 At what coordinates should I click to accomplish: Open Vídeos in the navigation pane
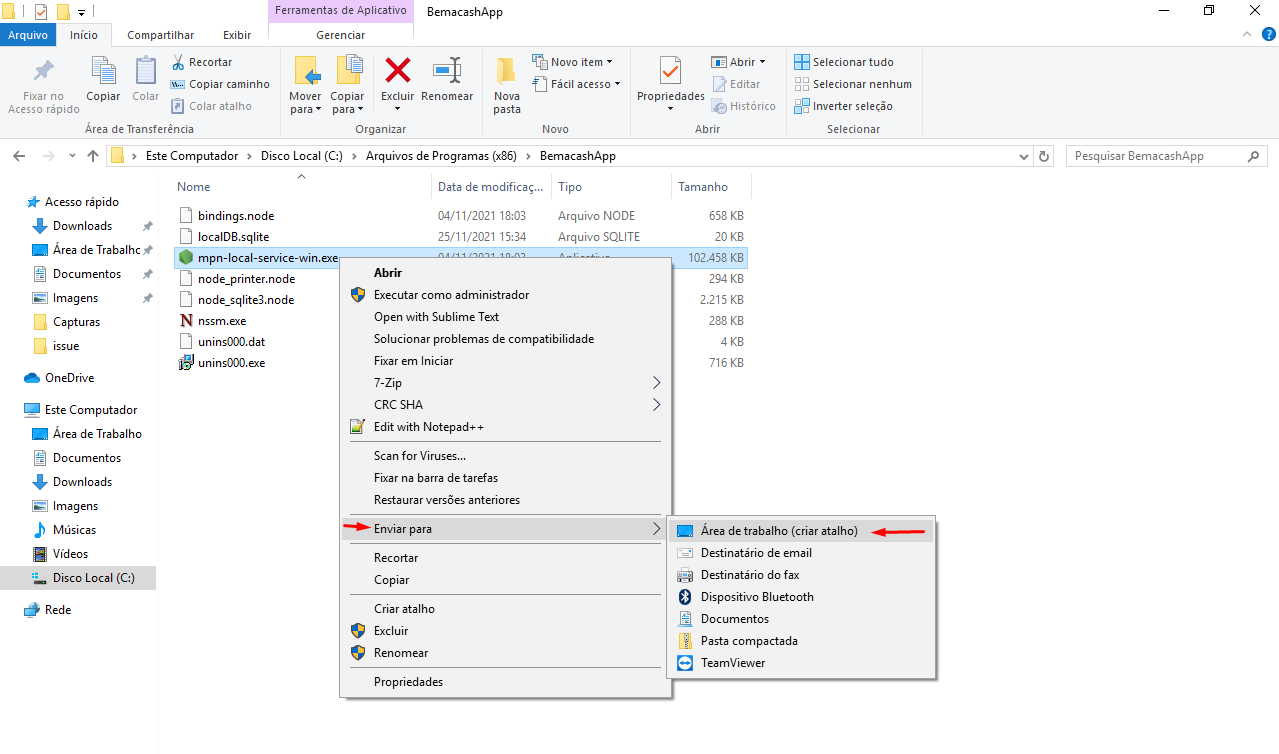(70, 554)
